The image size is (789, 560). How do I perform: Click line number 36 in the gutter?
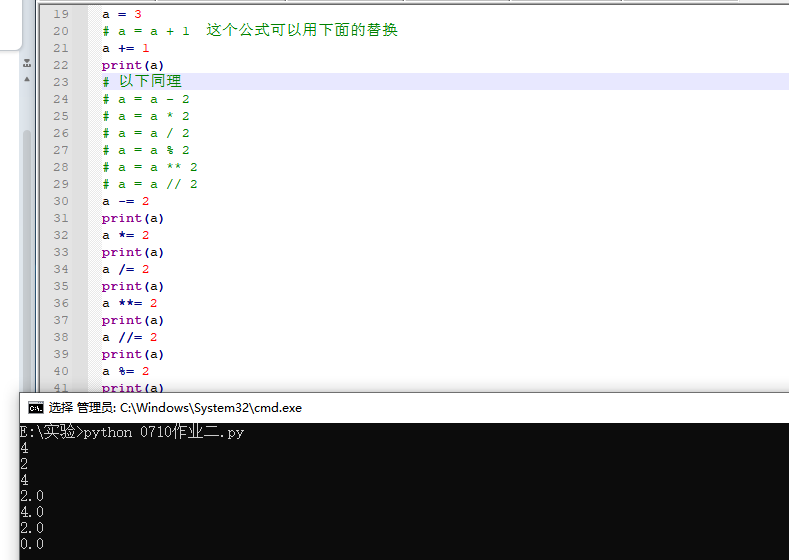pos(61,303)
